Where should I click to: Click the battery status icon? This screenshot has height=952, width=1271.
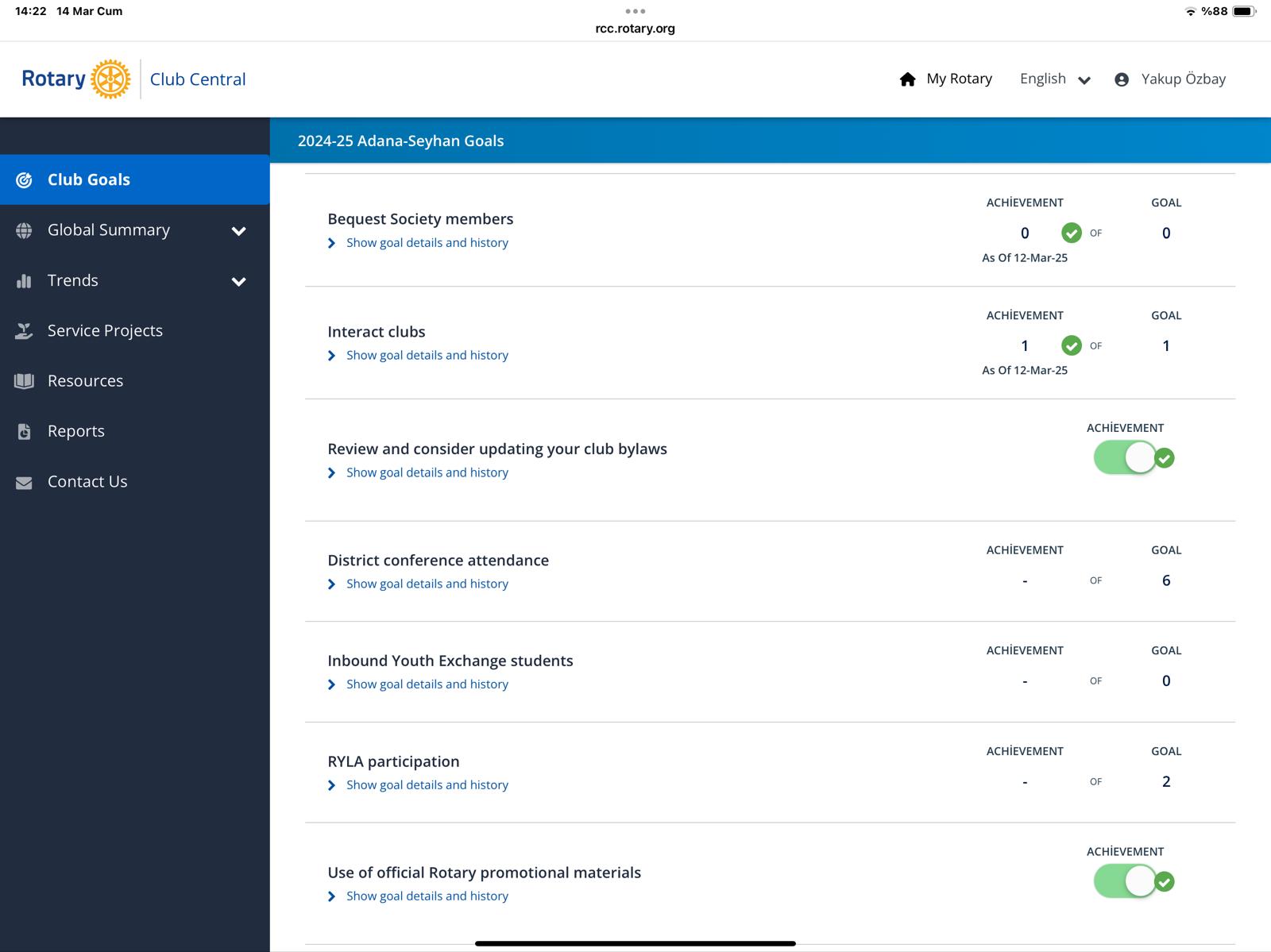point(1245,11)
